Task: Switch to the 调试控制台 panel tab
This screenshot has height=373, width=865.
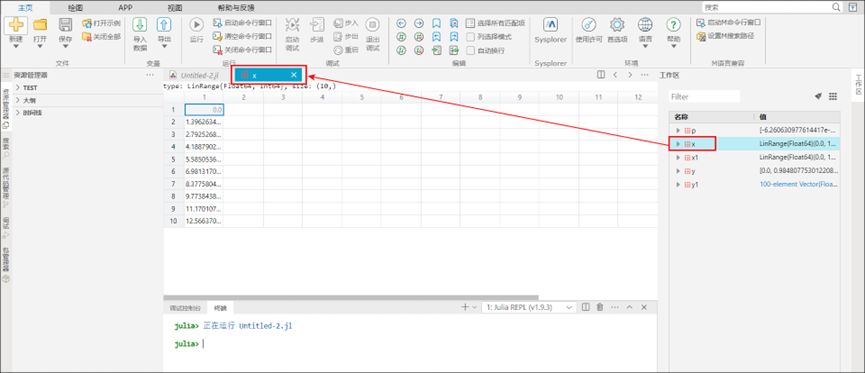Action: [x=185, y=308]
